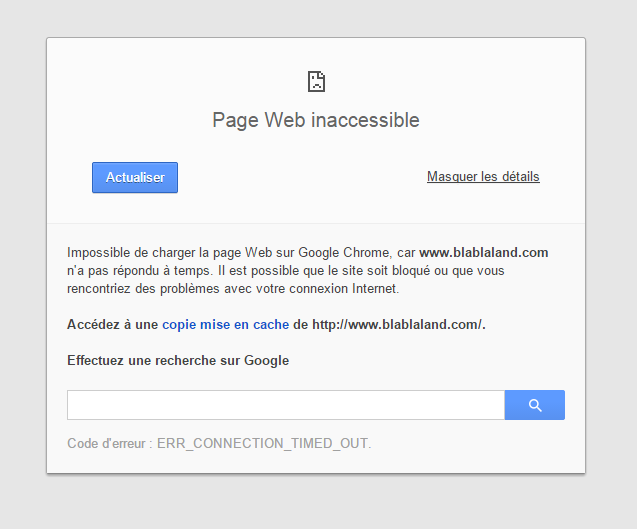637x529 pixels.
Task: Click the sad page error icon
Action: point(316,82)
